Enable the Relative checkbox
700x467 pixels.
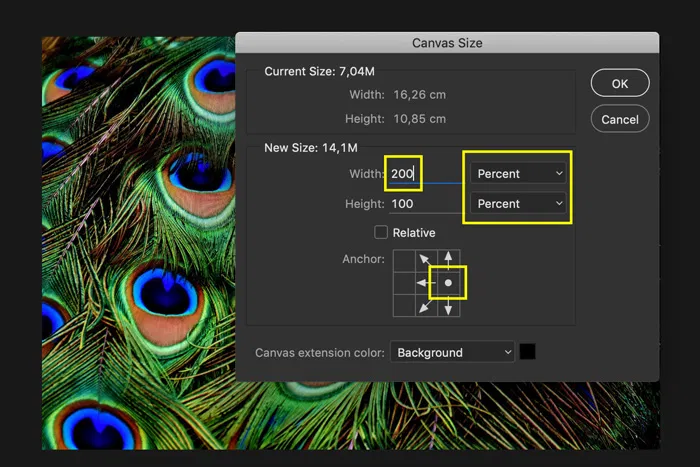381,233
